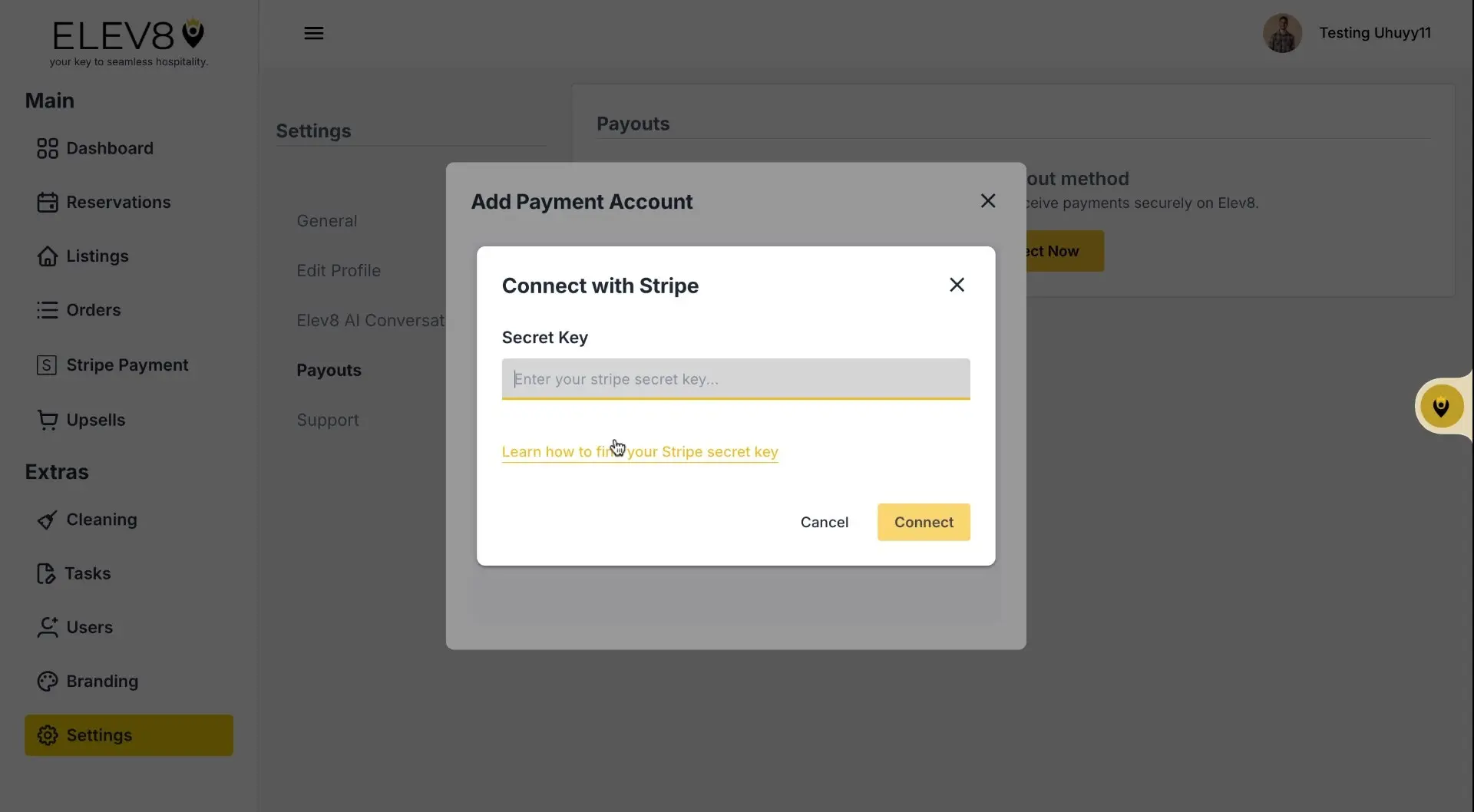Select the Support settings section
Viewport: 1474px width, 812px height.
(x=327, y=420)
